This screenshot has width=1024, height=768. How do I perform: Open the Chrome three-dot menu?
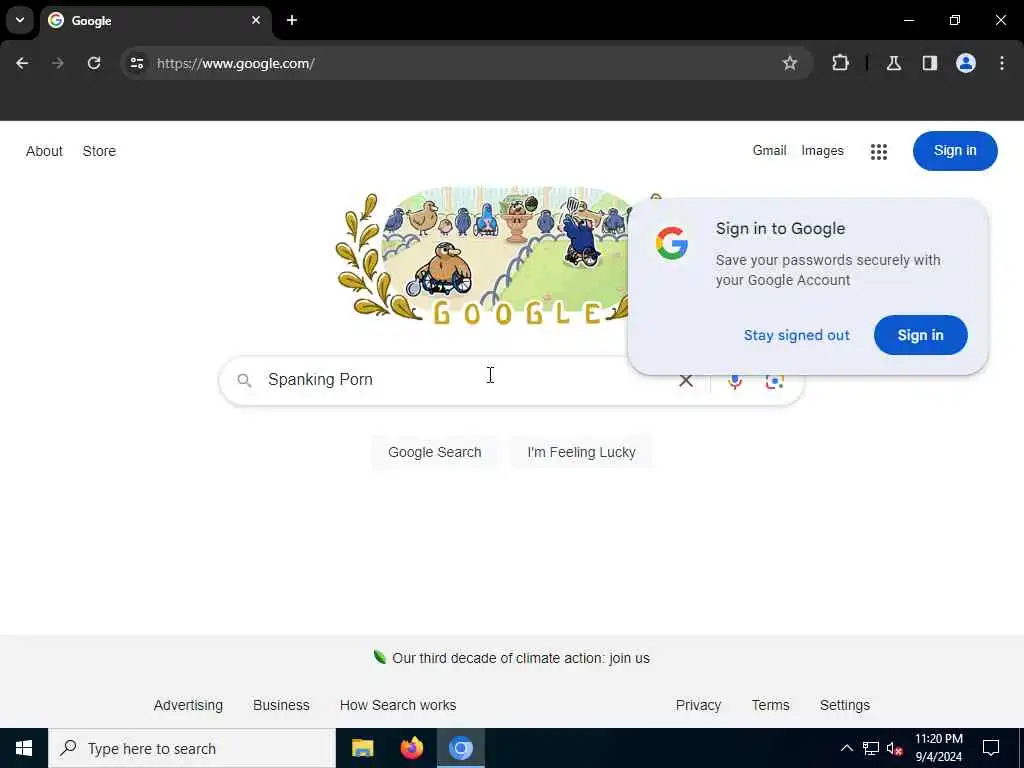click(x=1002, y=63)
